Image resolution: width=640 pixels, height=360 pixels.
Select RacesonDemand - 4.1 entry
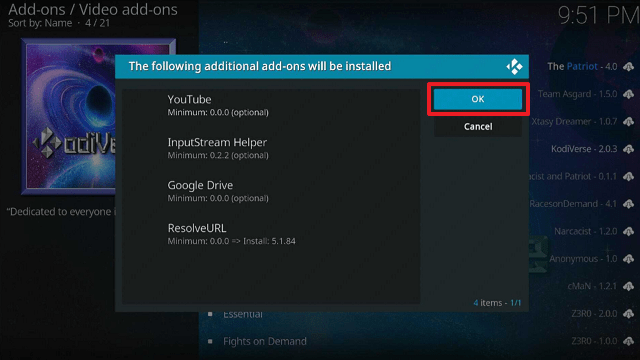(x=573, y=204)
